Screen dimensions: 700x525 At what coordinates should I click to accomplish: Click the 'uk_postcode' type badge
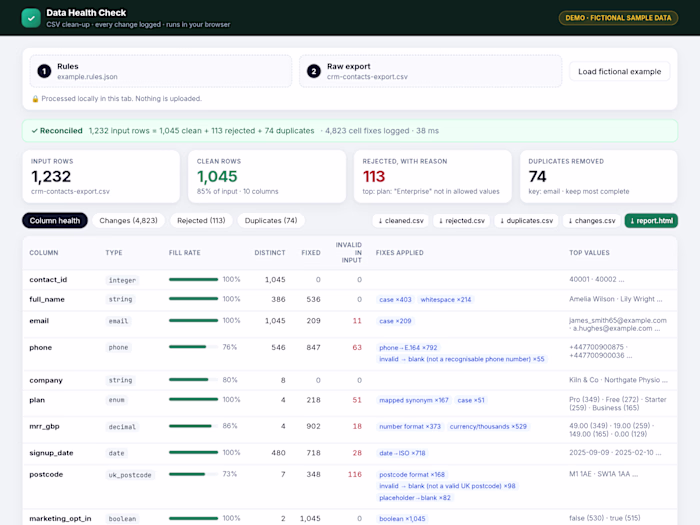130,475
